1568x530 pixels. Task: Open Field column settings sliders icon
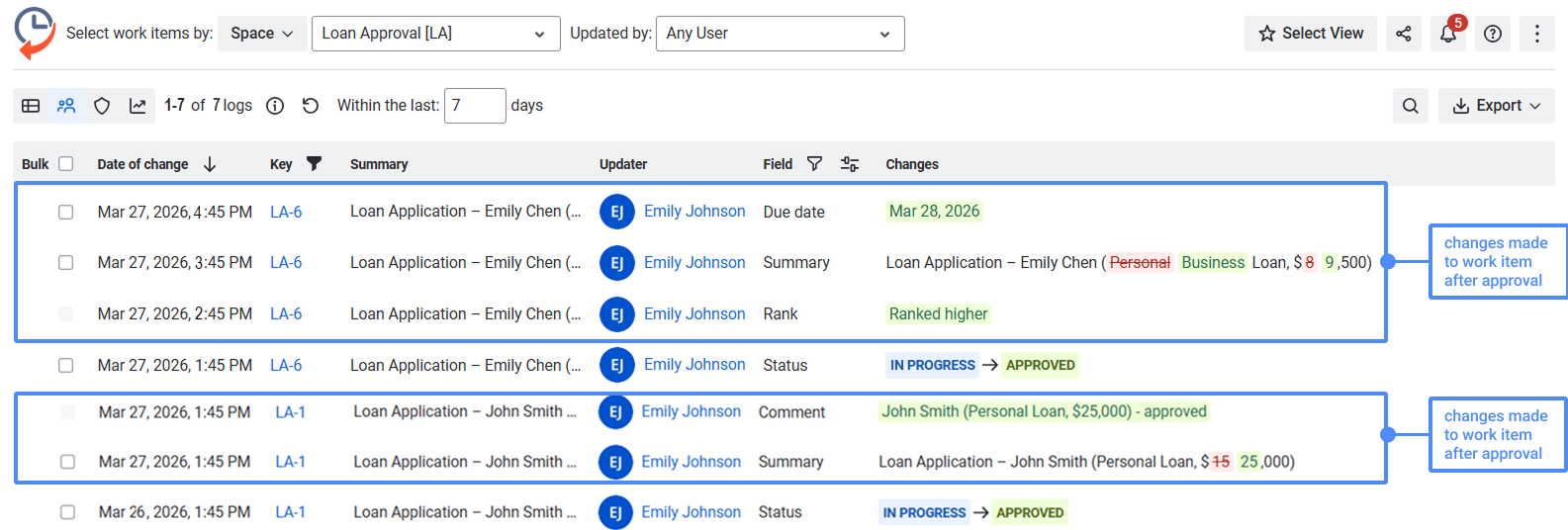(x=850, y=164)
